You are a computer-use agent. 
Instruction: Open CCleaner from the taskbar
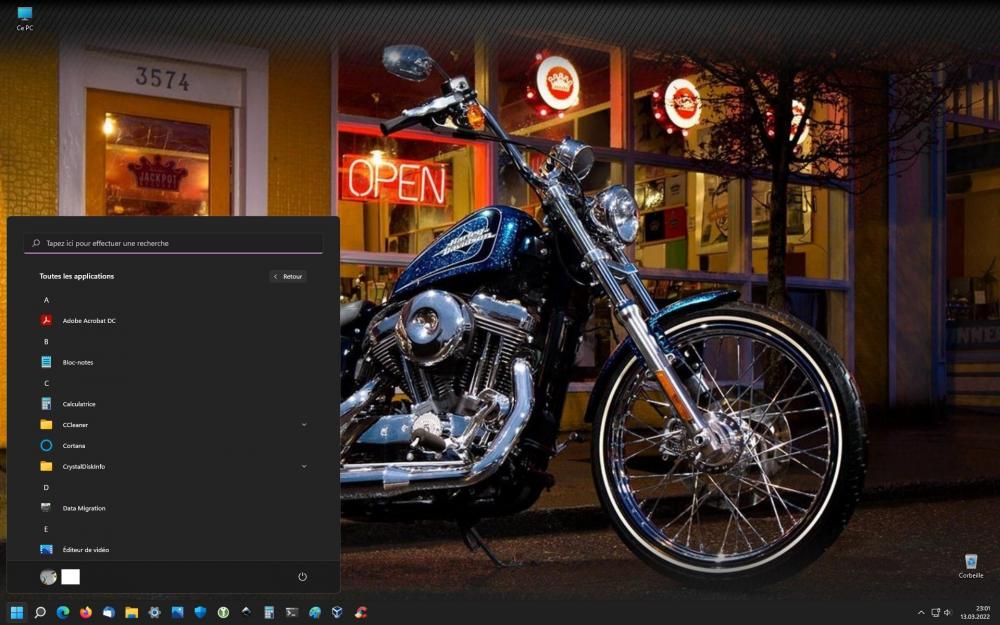[x=360, y=612]
